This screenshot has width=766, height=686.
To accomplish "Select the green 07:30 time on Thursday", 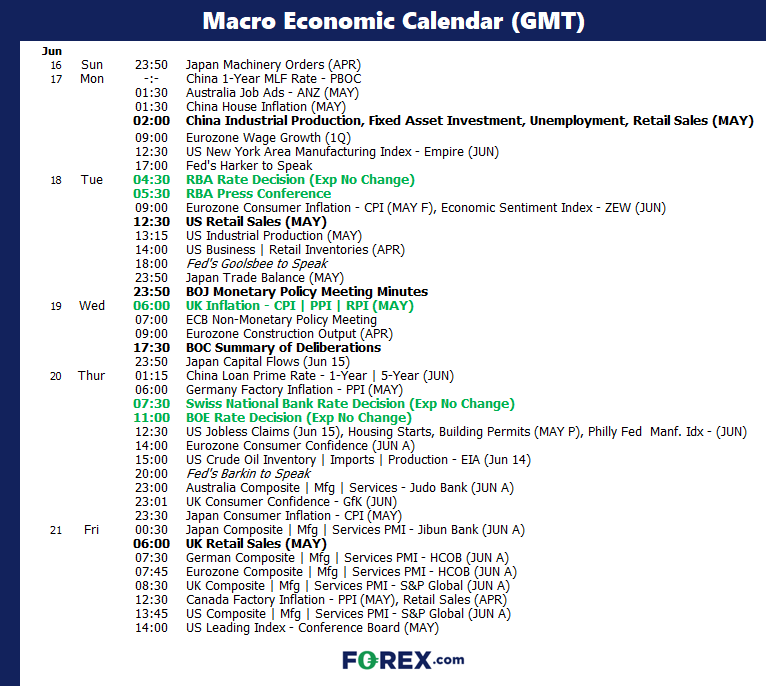I will [151, 404].
